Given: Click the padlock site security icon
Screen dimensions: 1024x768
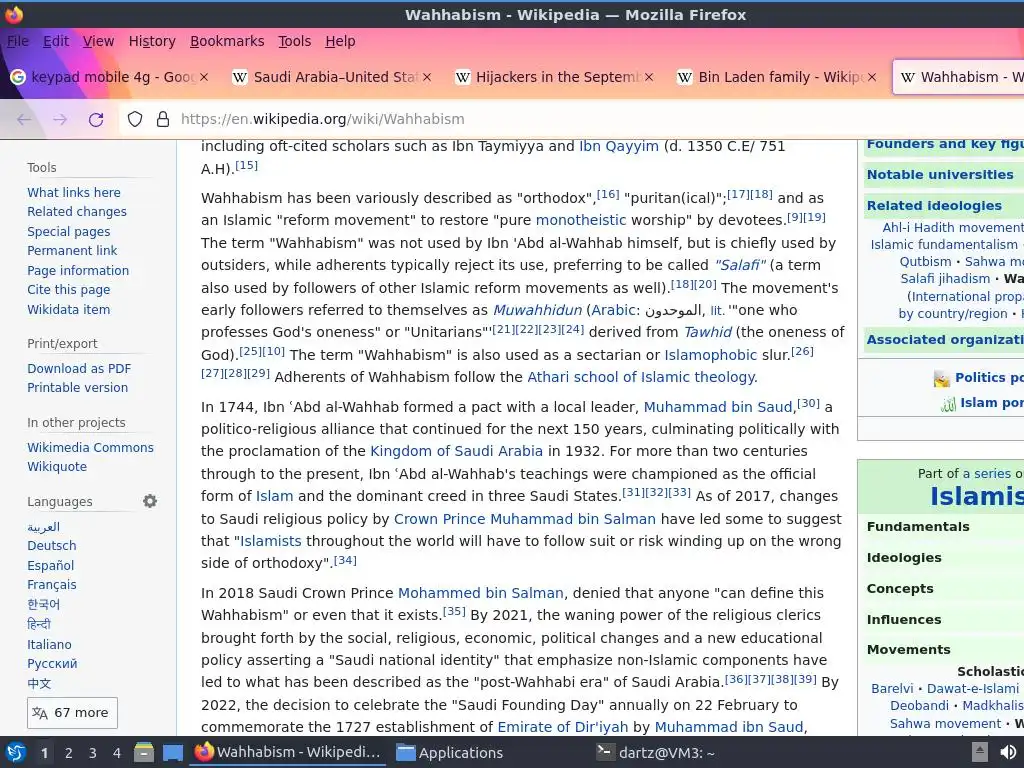Looking at the screenshot, I should [163, 120].
